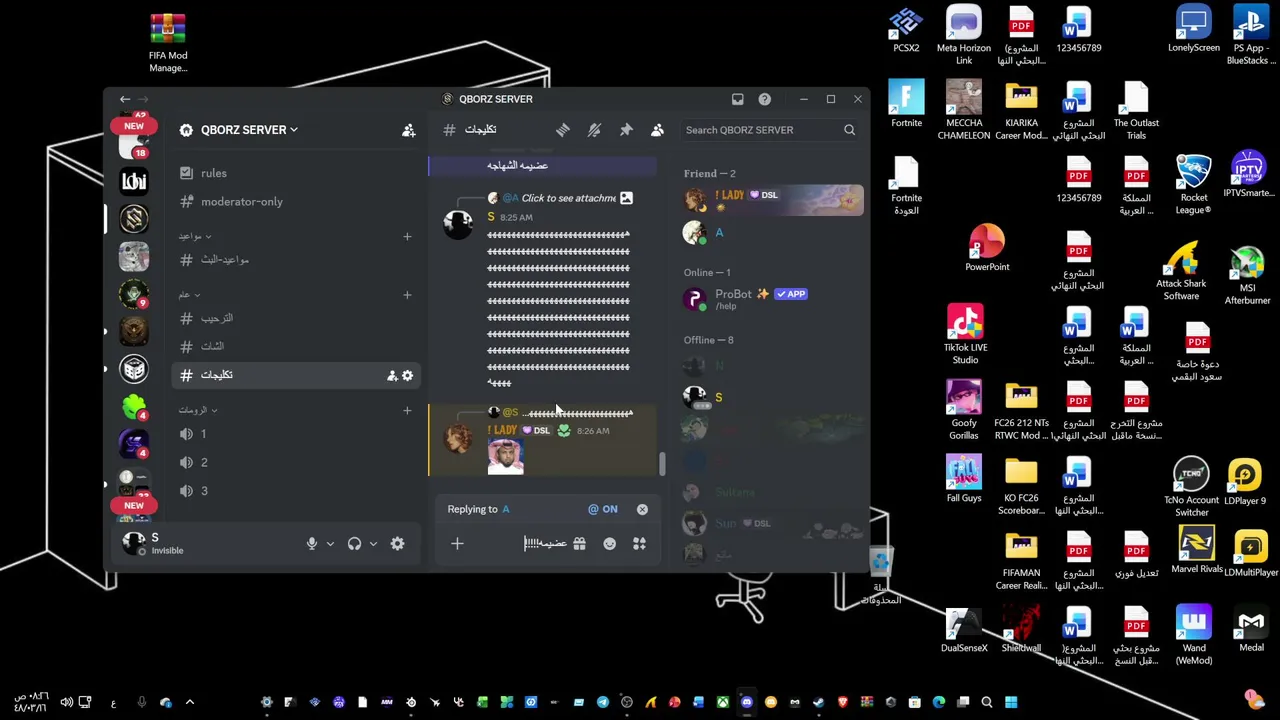Viewport: 1280px width, 720px height.
Task: Create invite for تكليجات channel
Action: click(392, 375)
